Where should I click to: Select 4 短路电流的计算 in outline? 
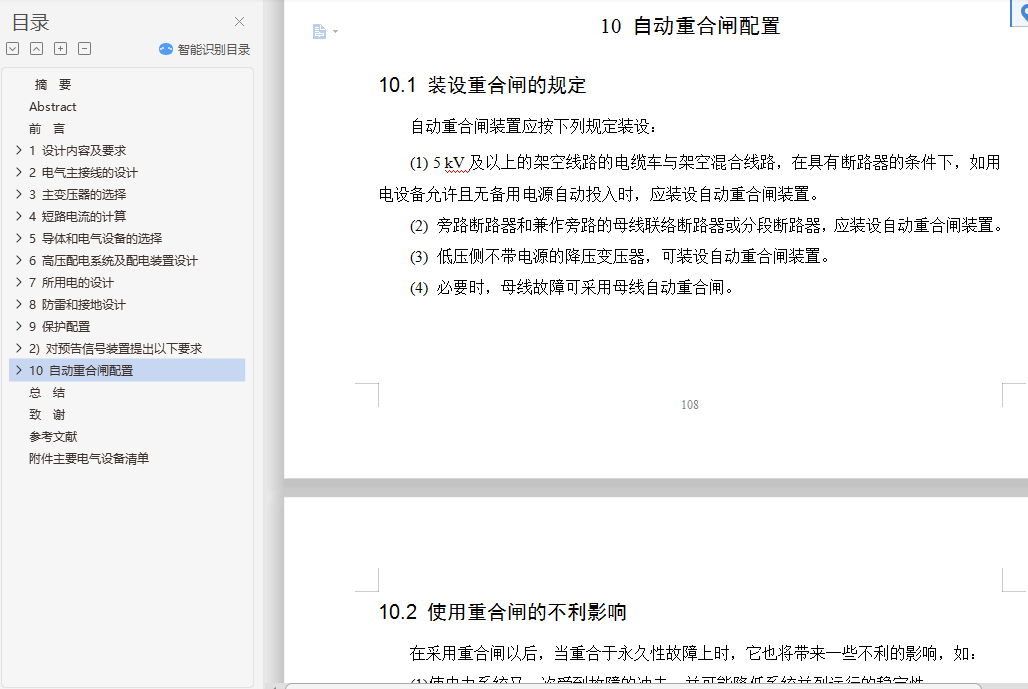[x=77, y=216]
